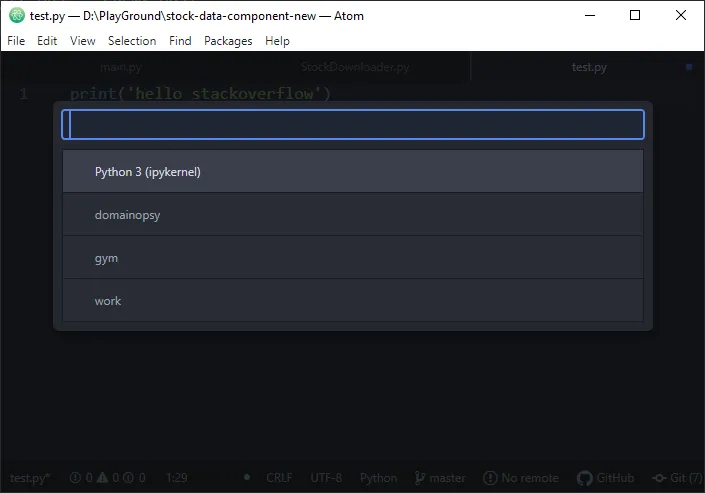
Task: Select the Python 3 (ipykernel) kernel
Action: [x=353, y=171]
